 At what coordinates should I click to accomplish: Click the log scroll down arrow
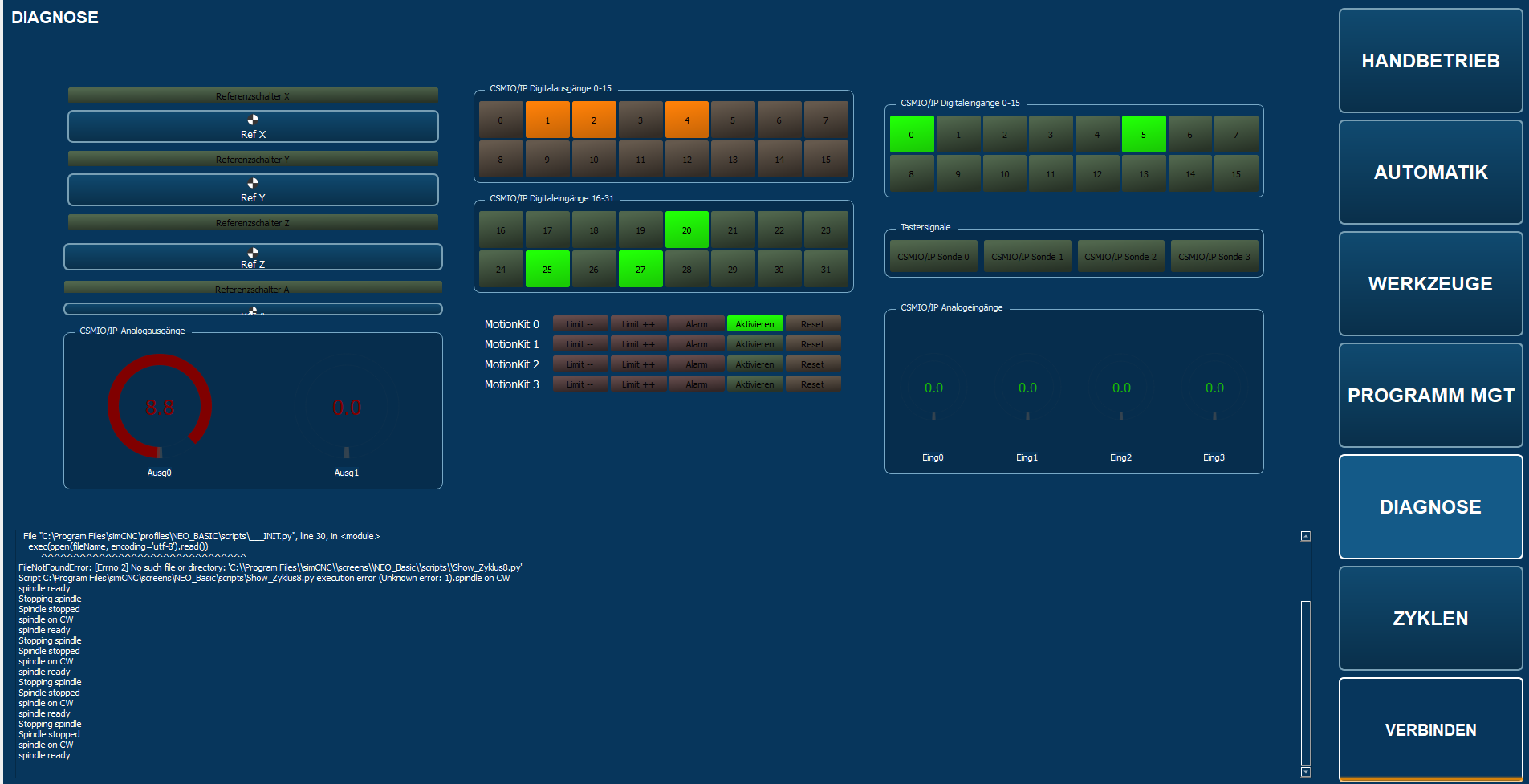(1306, 772)
